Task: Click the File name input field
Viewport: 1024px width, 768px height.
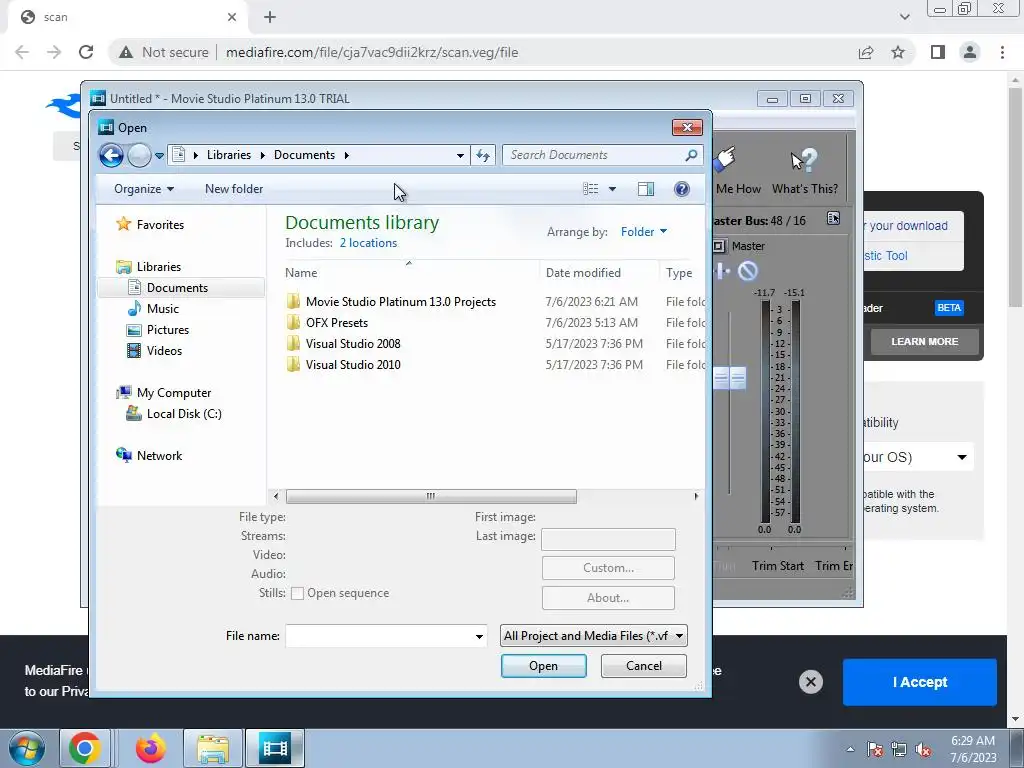Action: pos(379,635)
